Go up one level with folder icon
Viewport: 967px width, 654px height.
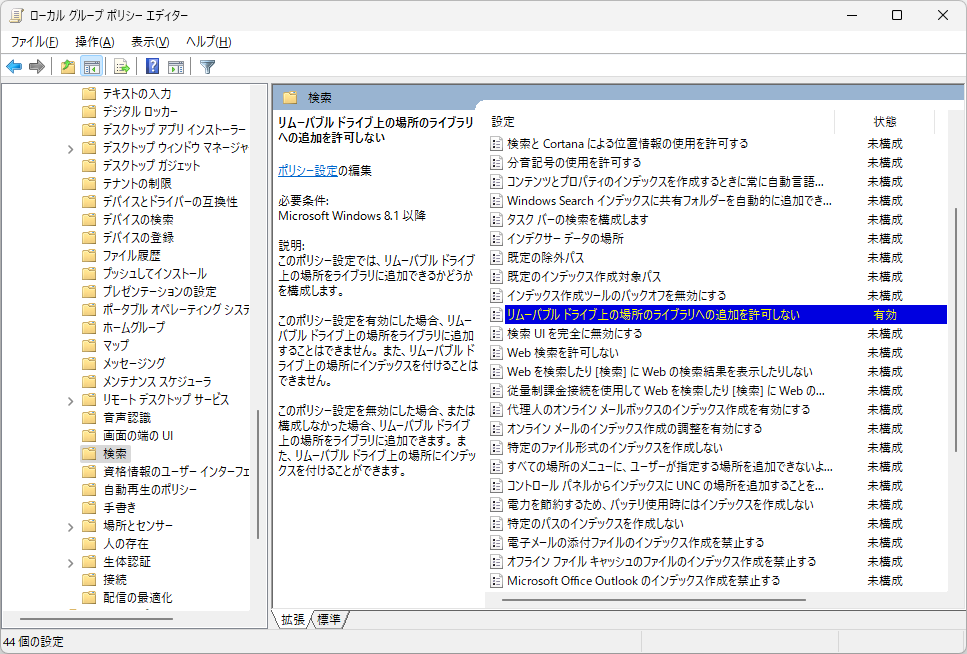[68, 67]
